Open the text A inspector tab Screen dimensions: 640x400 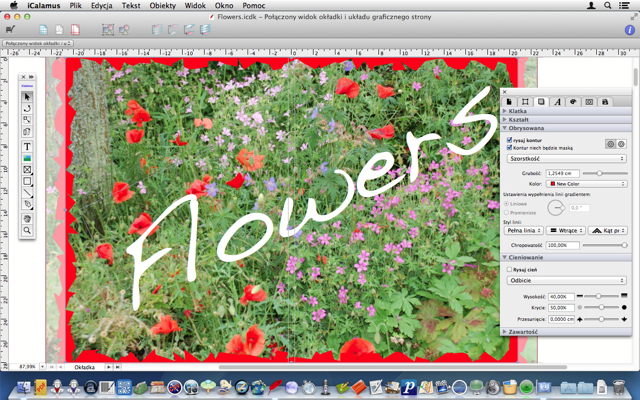pyautogui.click(x=557, y=102)
